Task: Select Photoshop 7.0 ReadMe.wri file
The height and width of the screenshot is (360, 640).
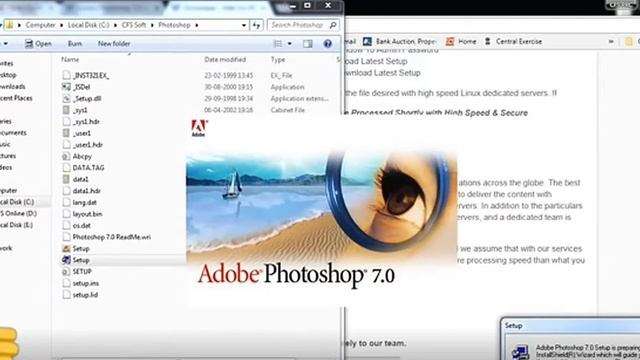Action: [111, 237]
